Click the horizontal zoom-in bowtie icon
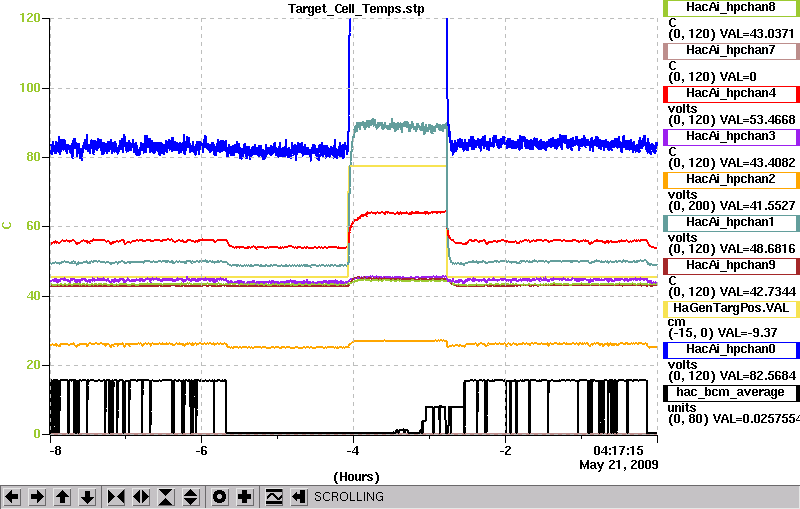 tap(116, 497)
